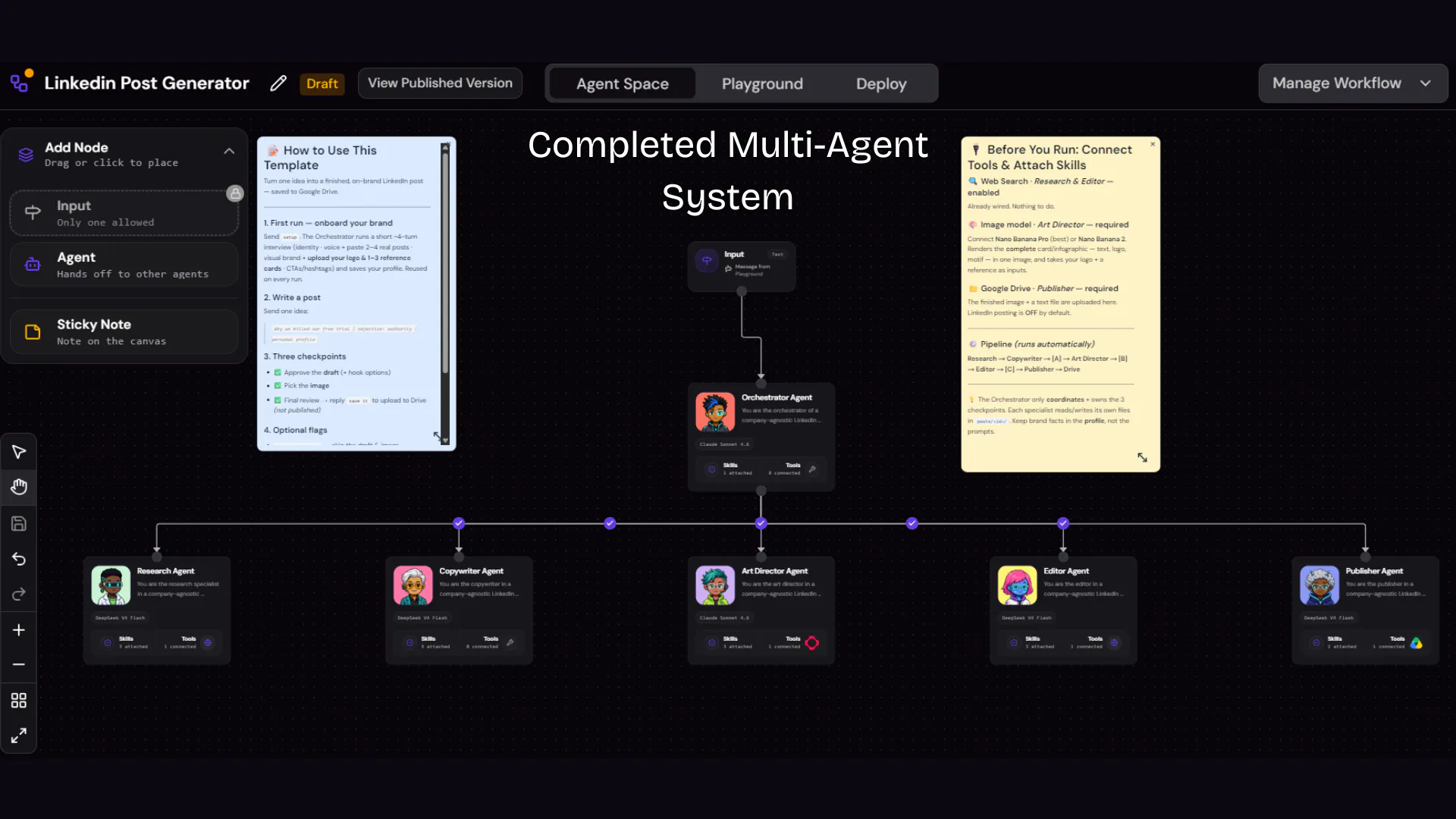Go to the Deploy tab
Screen dimensions: 1456x819
tap(881, 83)
